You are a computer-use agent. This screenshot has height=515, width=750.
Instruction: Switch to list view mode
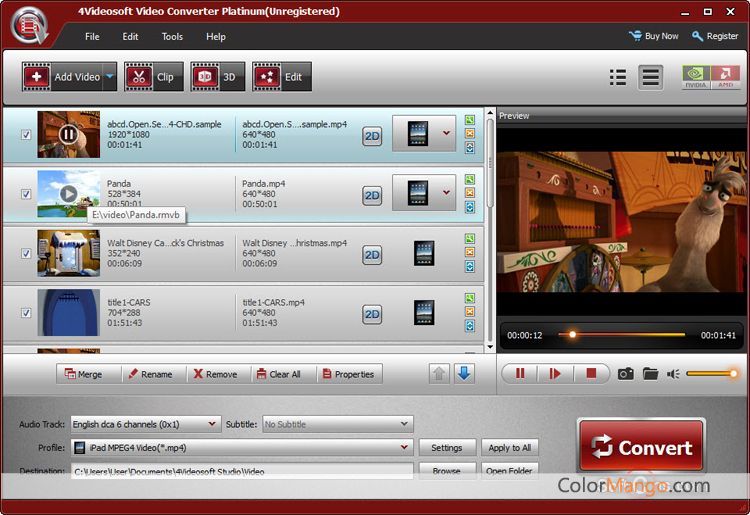coord(618,77)
